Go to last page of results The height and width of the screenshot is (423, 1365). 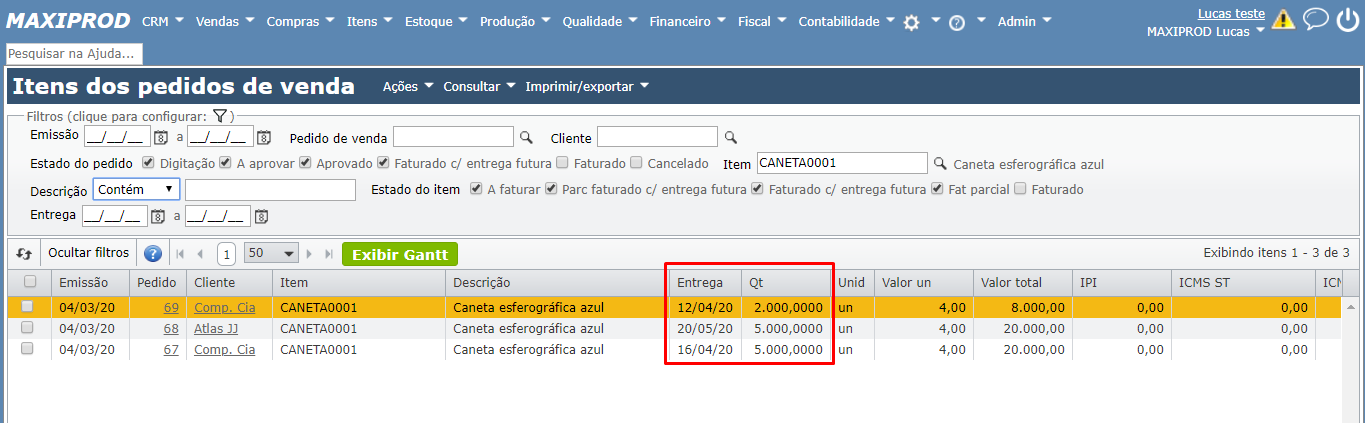328,254
